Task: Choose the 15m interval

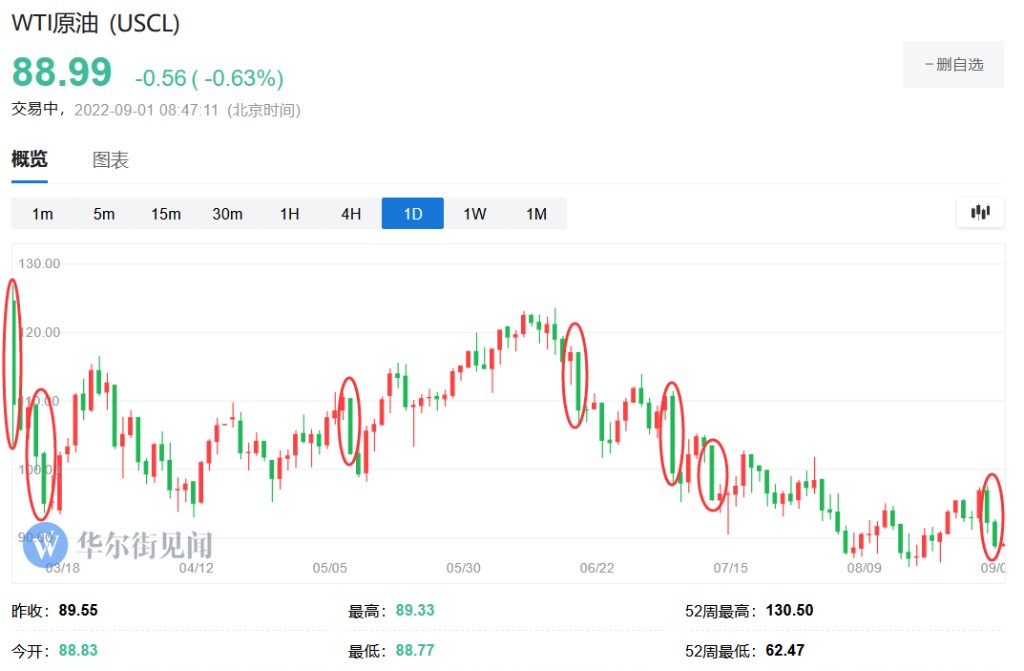Action: pos(166,214)
